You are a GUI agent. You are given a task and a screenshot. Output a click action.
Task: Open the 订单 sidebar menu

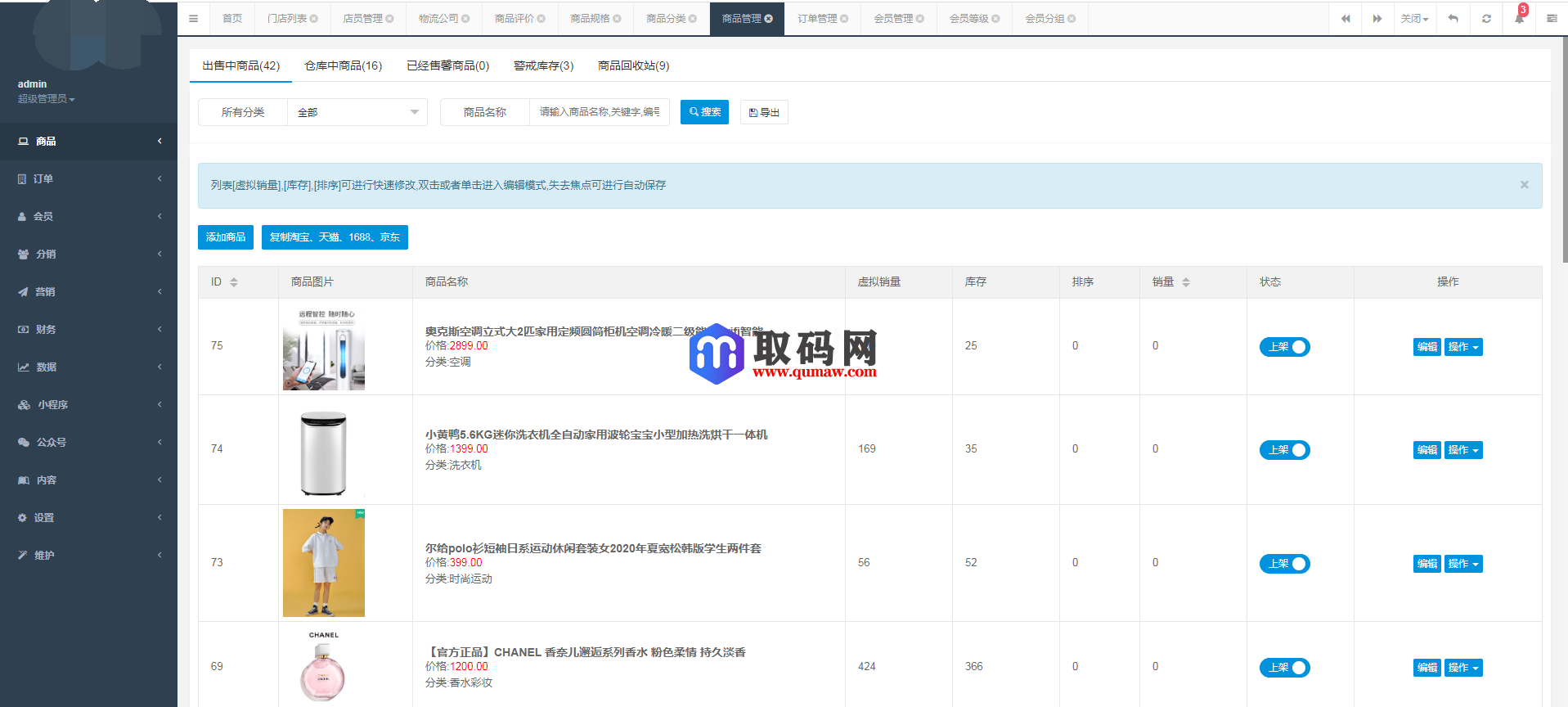tap(88, 178)
